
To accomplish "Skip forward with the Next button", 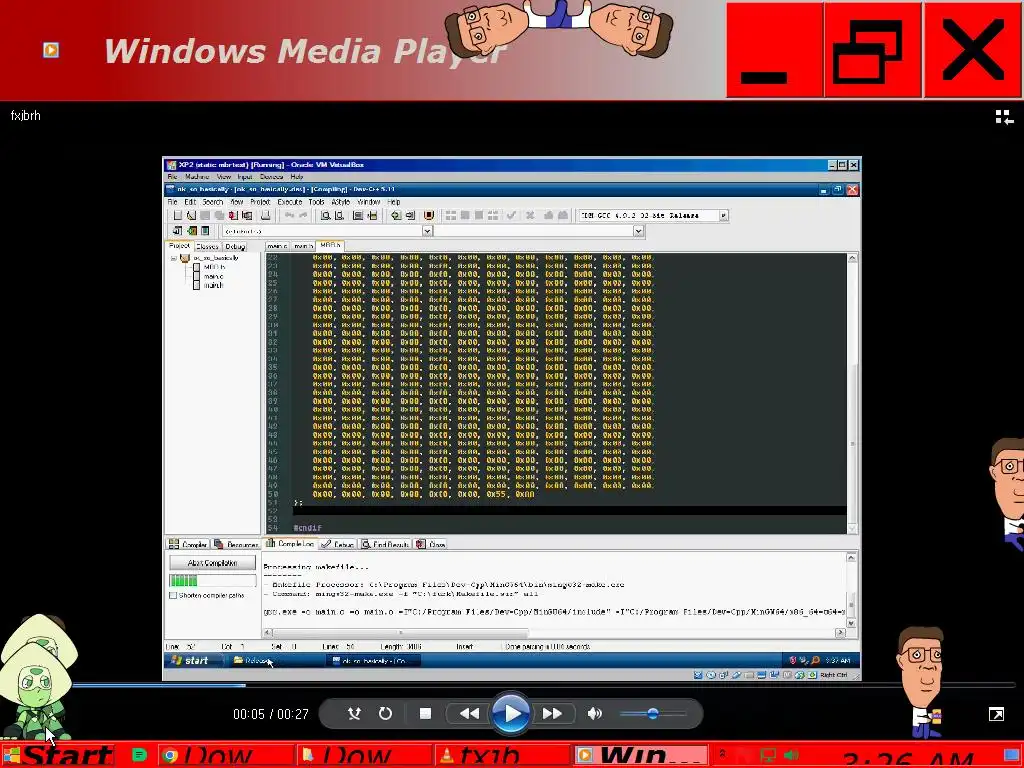I will pos(552,714).
